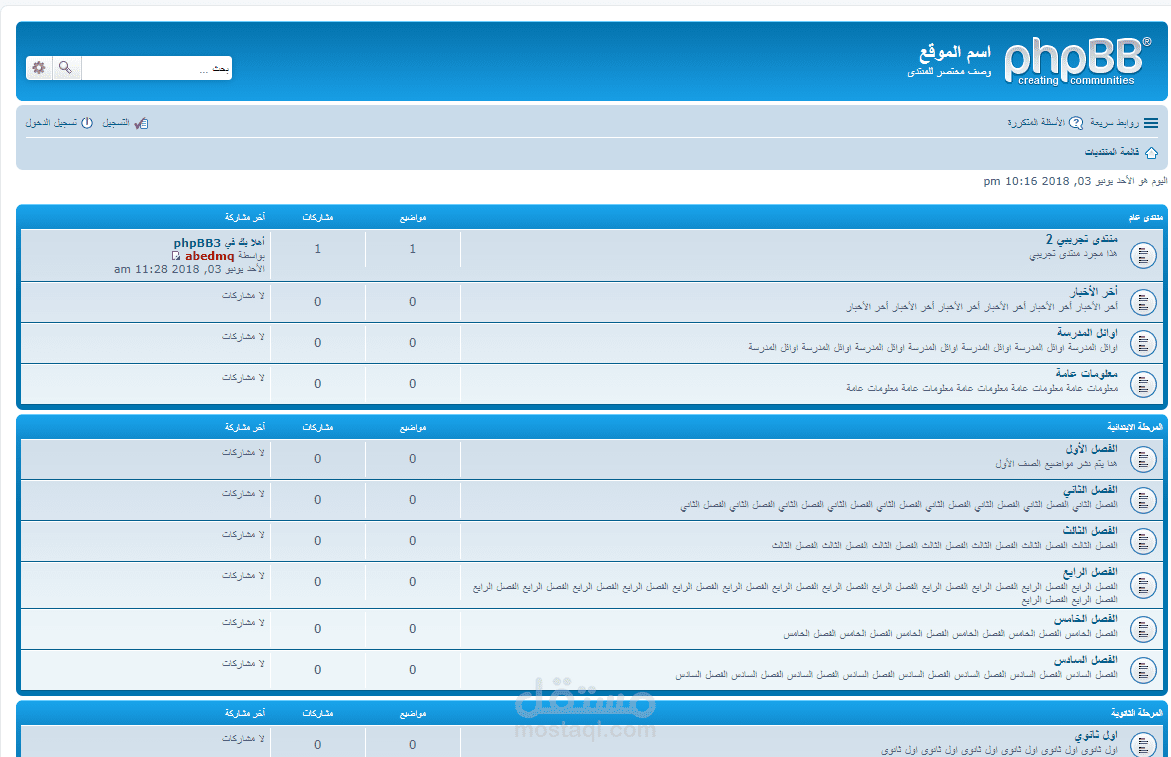1171x757 pixels.
Task: Click the forum icon beside الفصل الأول
Action: pyautogui.click(x=1143, y=459)
